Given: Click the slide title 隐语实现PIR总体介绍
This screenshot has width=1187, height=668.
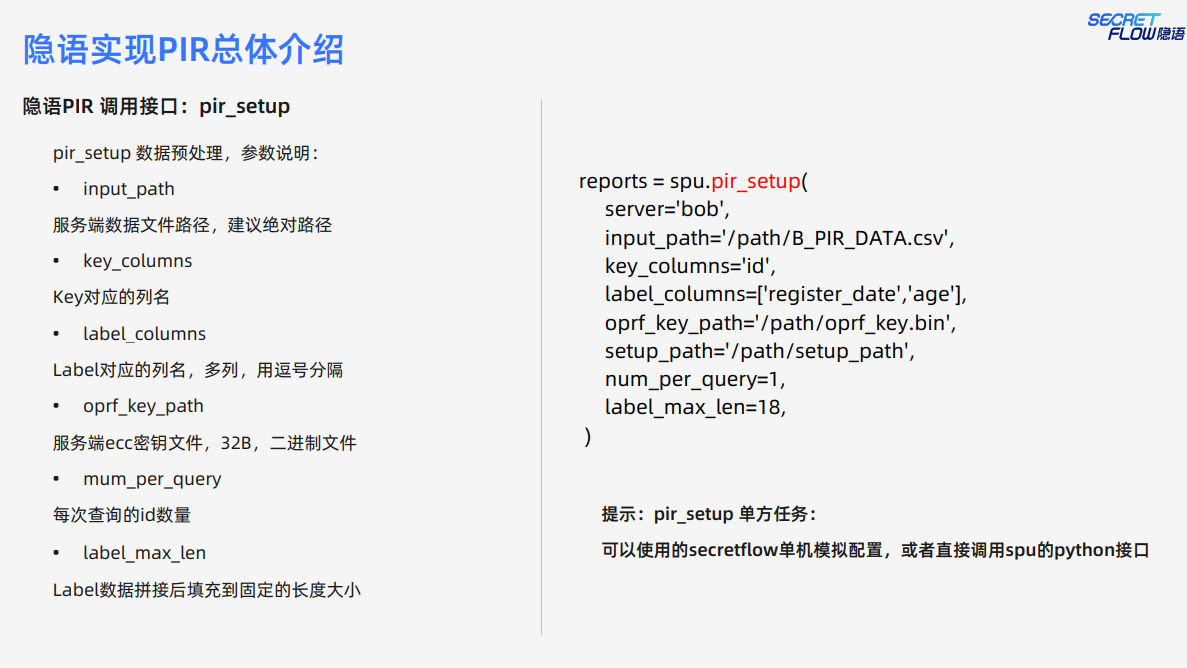Looking at the screenshot, I should 184,50.
